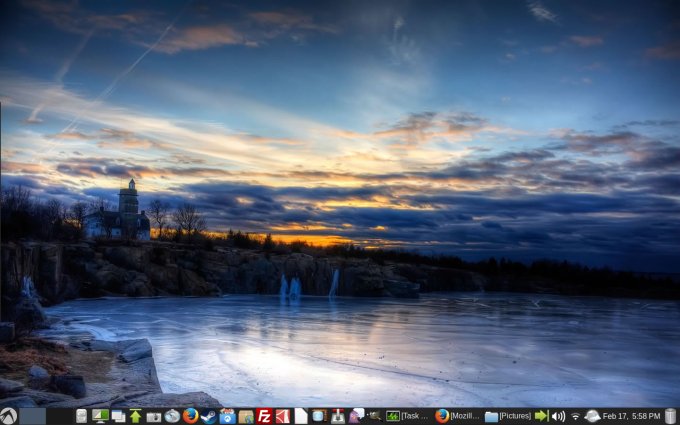Click the workspace pager box

33,416
